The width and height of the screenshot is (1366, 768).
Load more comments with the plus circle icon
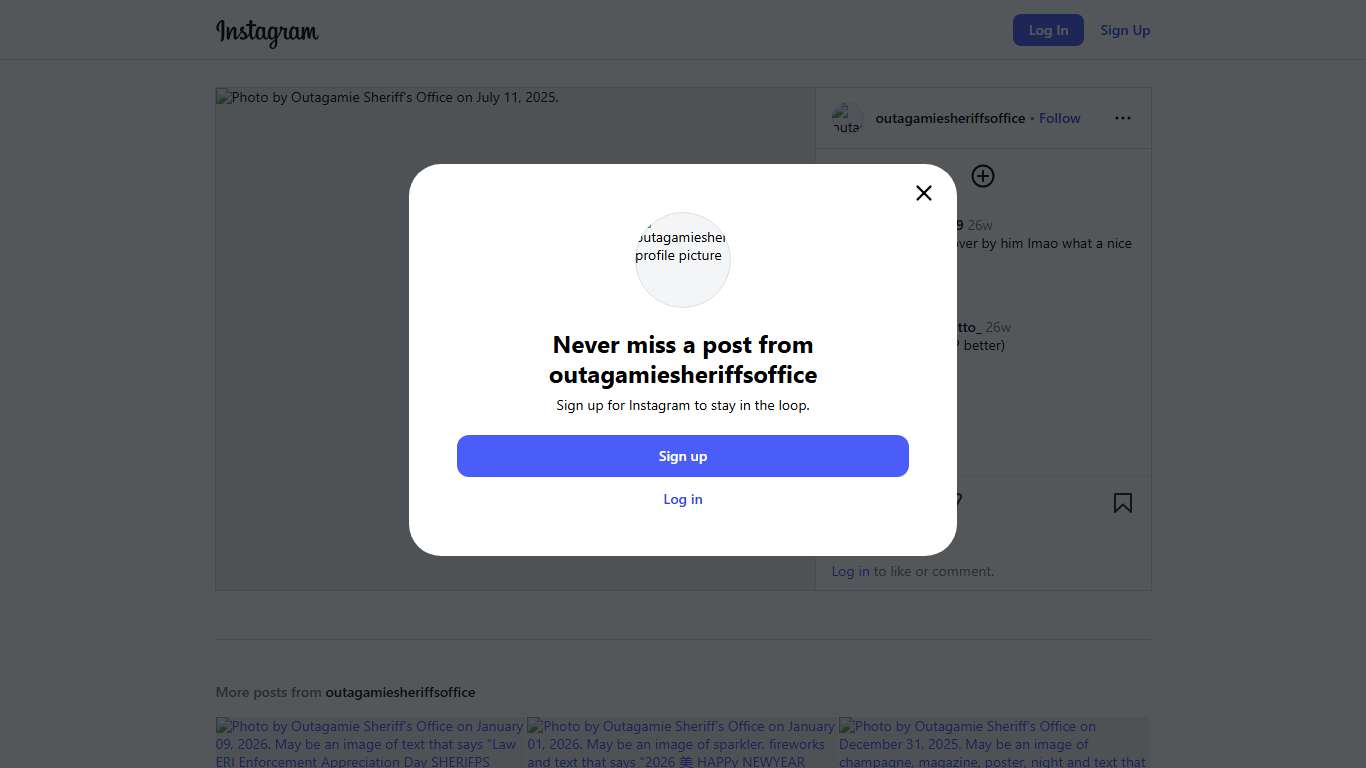pyautogui.click(x=983, y=176)
